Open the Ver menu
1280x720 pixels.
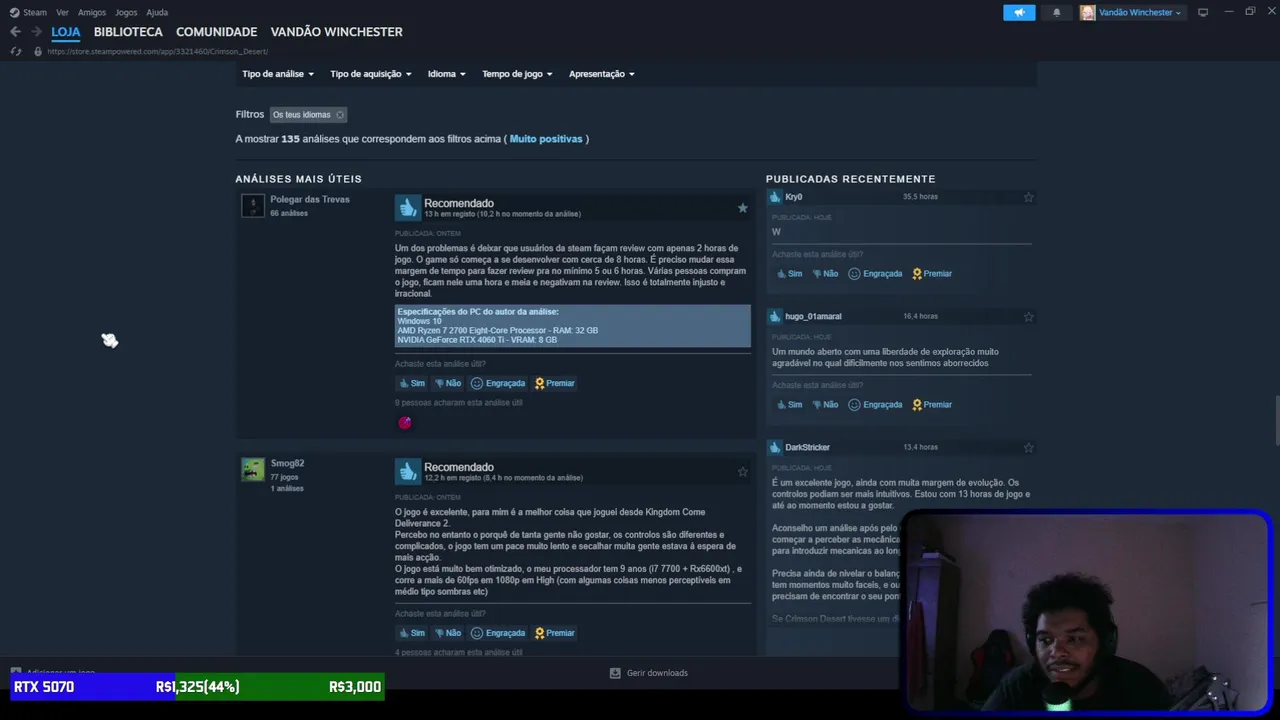pyautogui.click(x=62, y=12)
